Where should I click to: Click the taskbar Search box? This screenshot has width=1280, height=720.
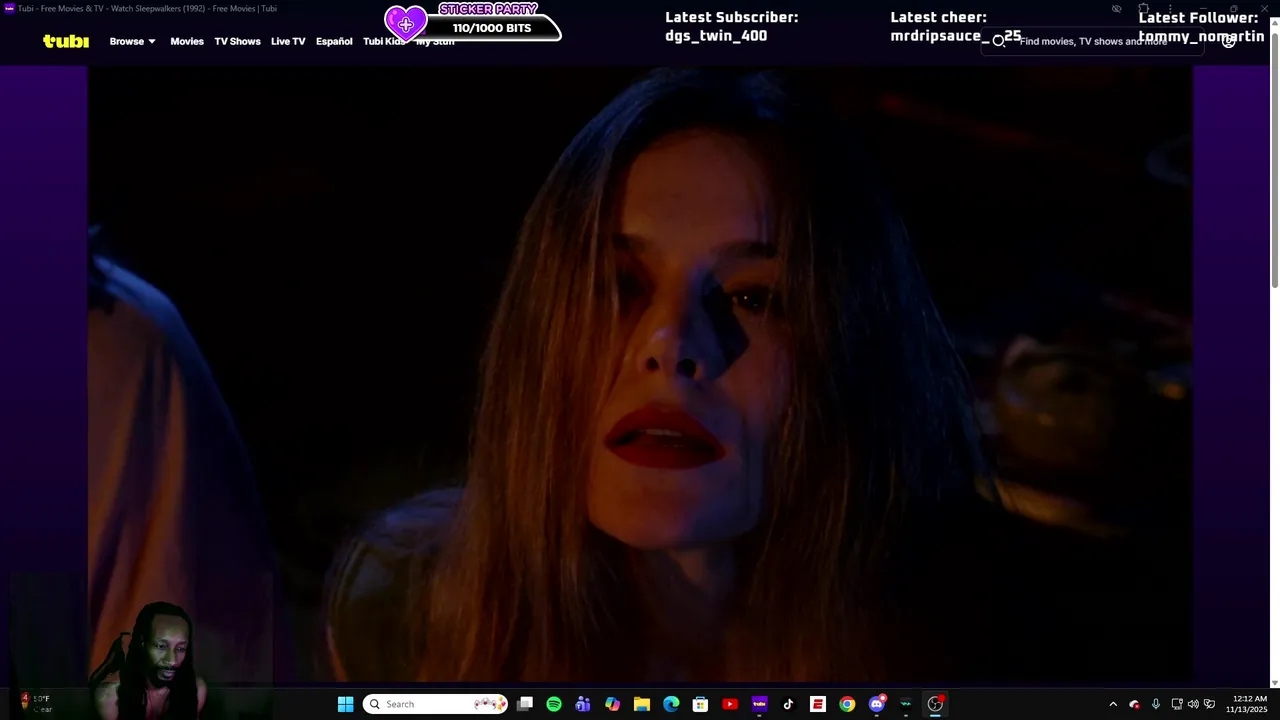tap(435, 704)
